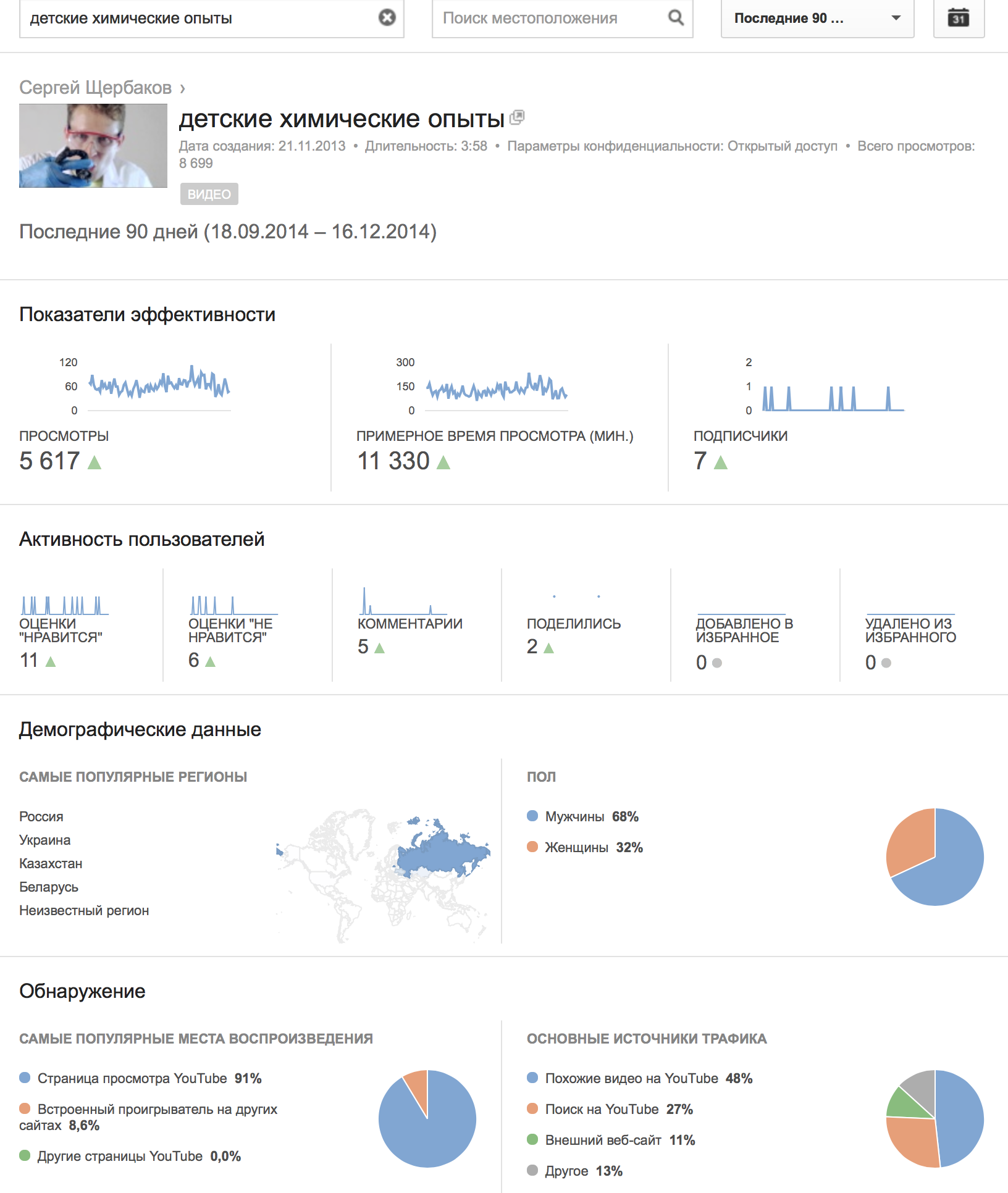The image size is (1008, 1193).
Task: Click the comments sparkline mini chart
Action: [x=403, y=600]
